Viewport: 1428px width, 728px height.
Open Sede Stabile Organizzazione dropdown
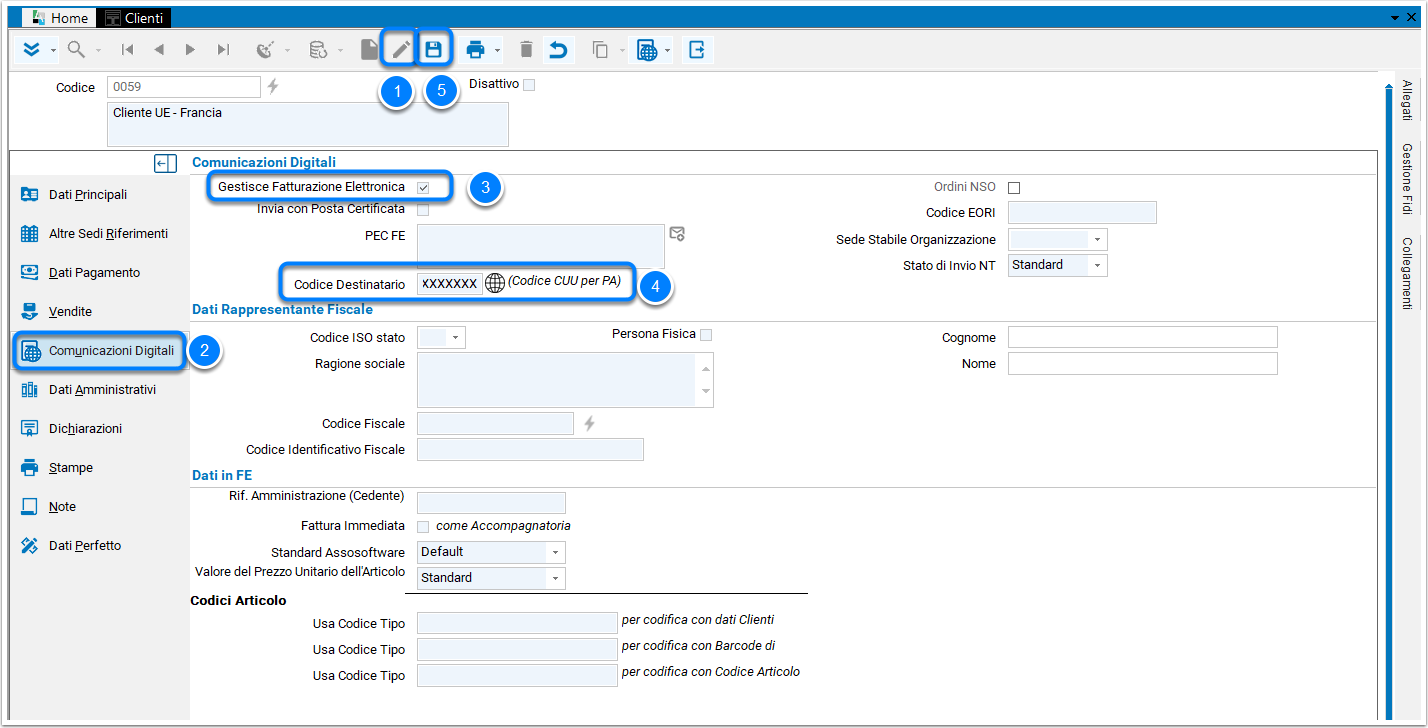(x=1097, y=240)
